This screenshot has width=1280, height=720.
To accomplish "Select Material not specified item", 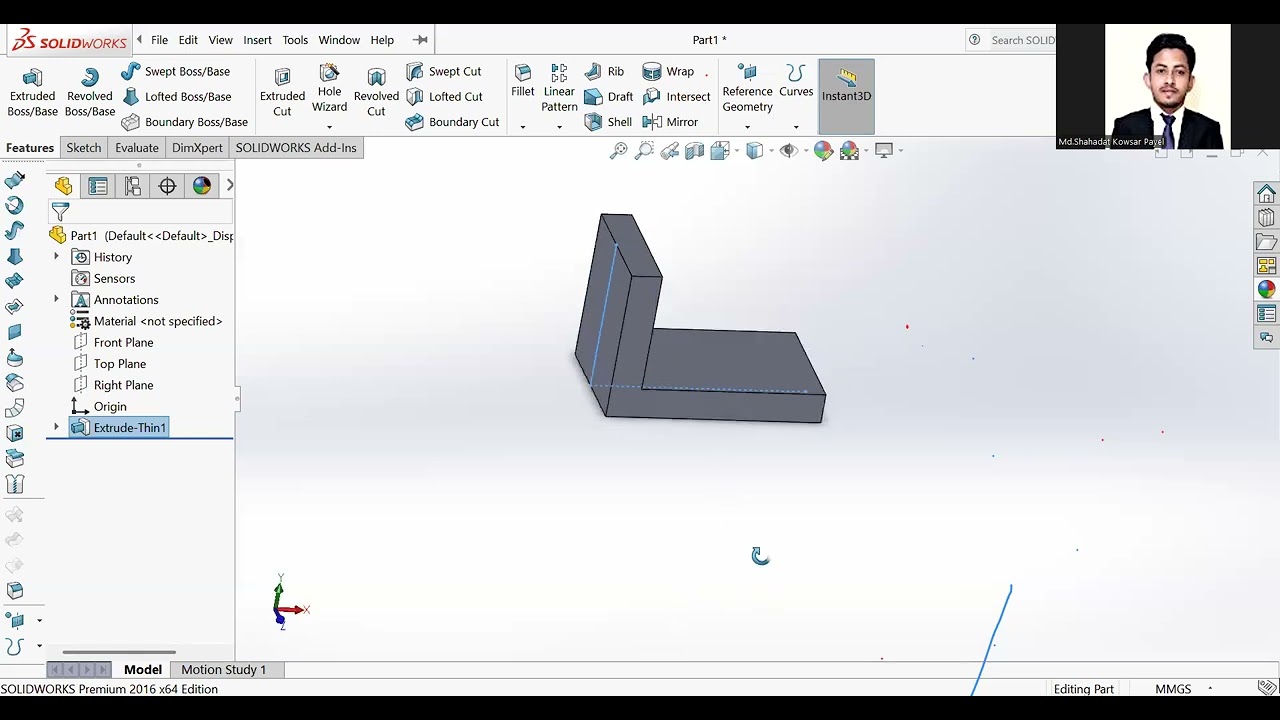I will pyautogui.click(x=146, y=321).
